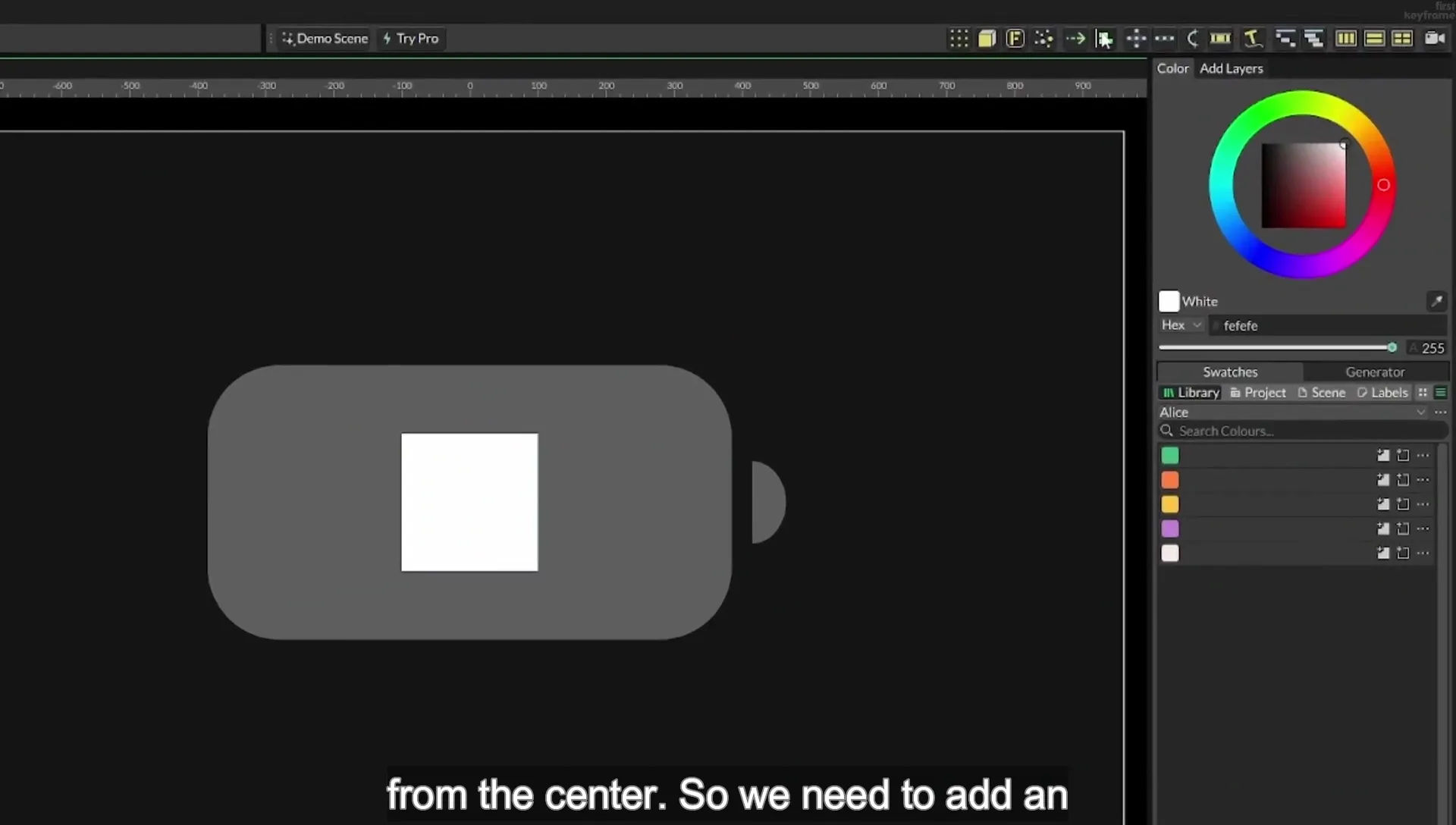Click the alpha slider handle
Screen dimensions: 1456x825
1392,347
